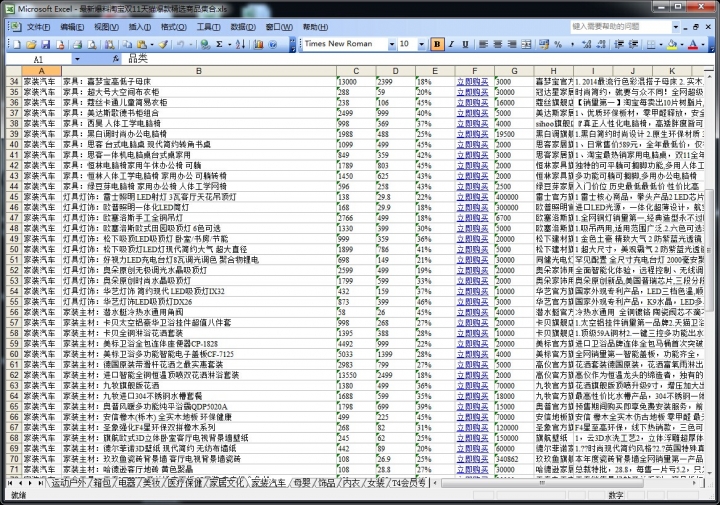The image size is (720, 505).
Task: Toggle right text alignment
Action: (512, 45)
